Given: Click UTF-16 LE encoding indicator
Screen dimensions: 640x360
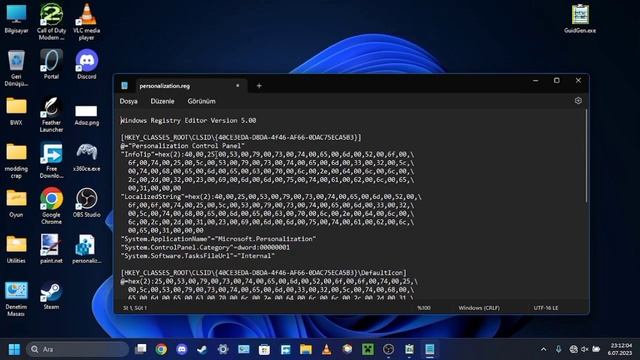Looking at the screenshot, I should pyautogui.click(x=546, y=308).
